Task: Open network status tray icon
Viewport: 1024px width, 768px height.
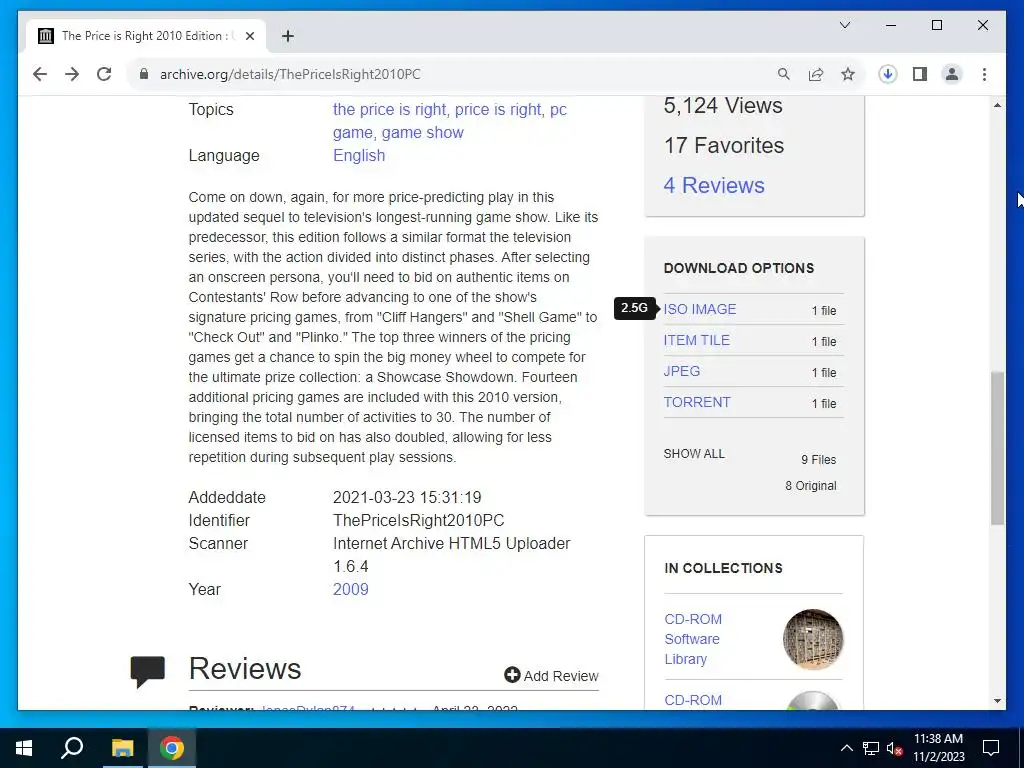Action: pos(871,748)
